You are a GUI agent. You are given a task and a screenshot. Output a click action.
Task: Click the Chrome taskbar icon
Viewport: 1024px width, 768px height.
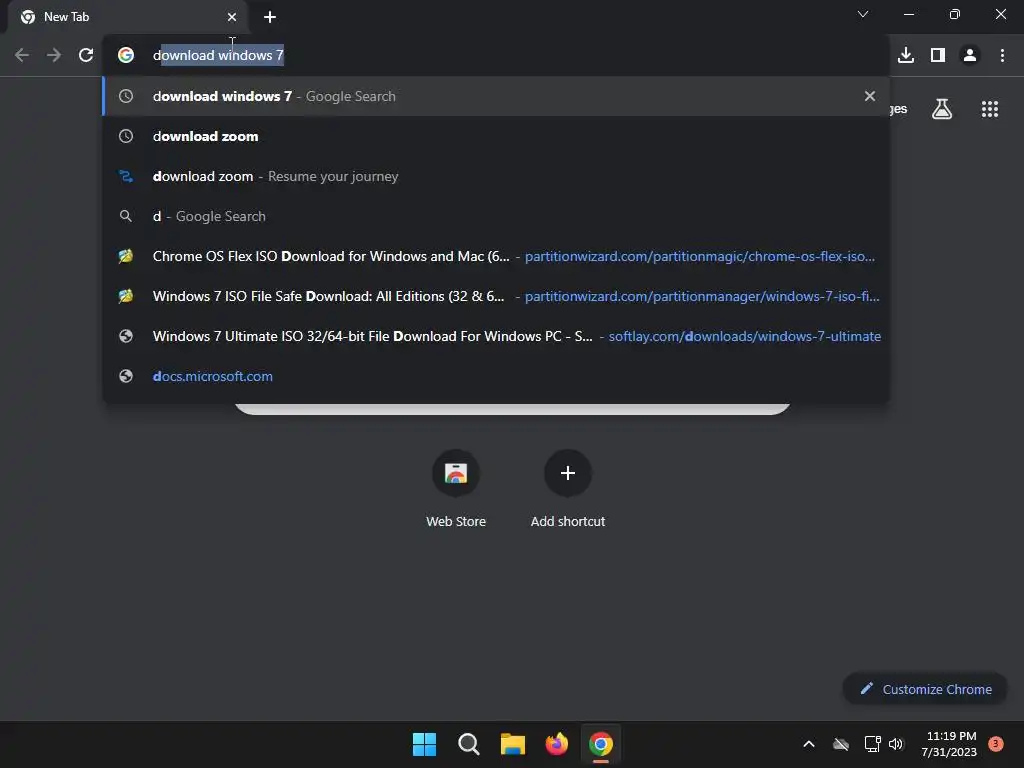[x=601, y=744]
